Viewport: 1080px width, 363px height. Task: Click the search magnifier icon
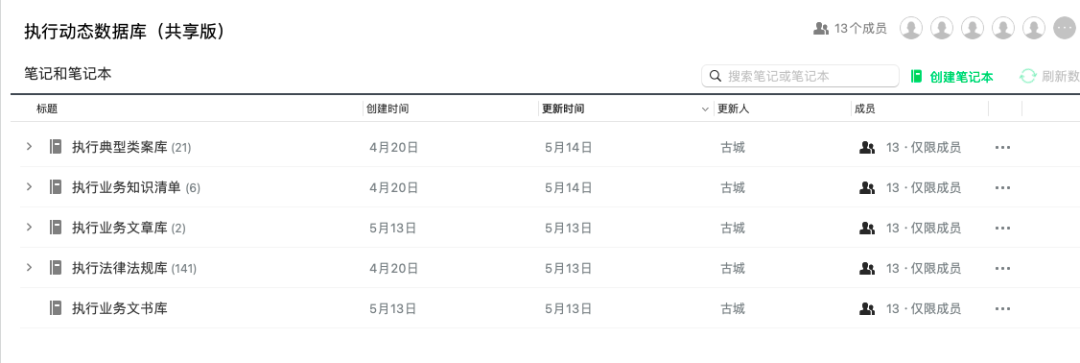coord(715,76)
